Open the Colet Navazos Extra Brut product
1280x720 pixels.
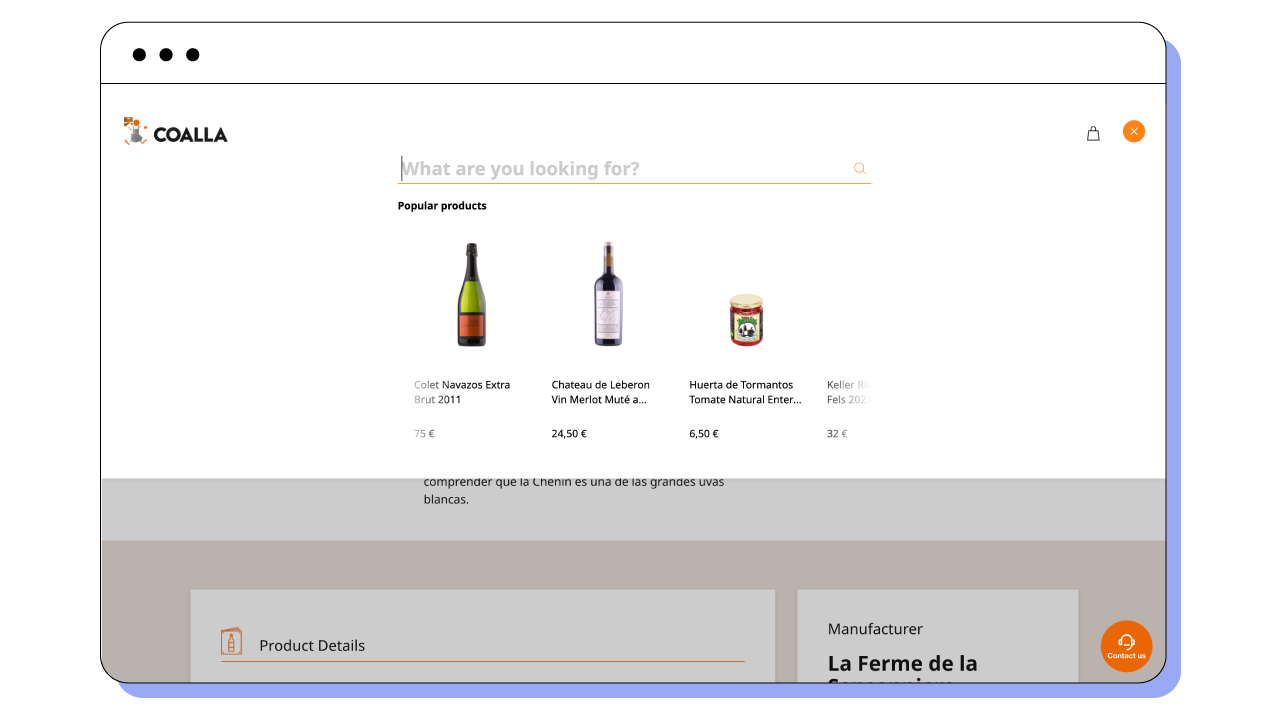[462, 392]
